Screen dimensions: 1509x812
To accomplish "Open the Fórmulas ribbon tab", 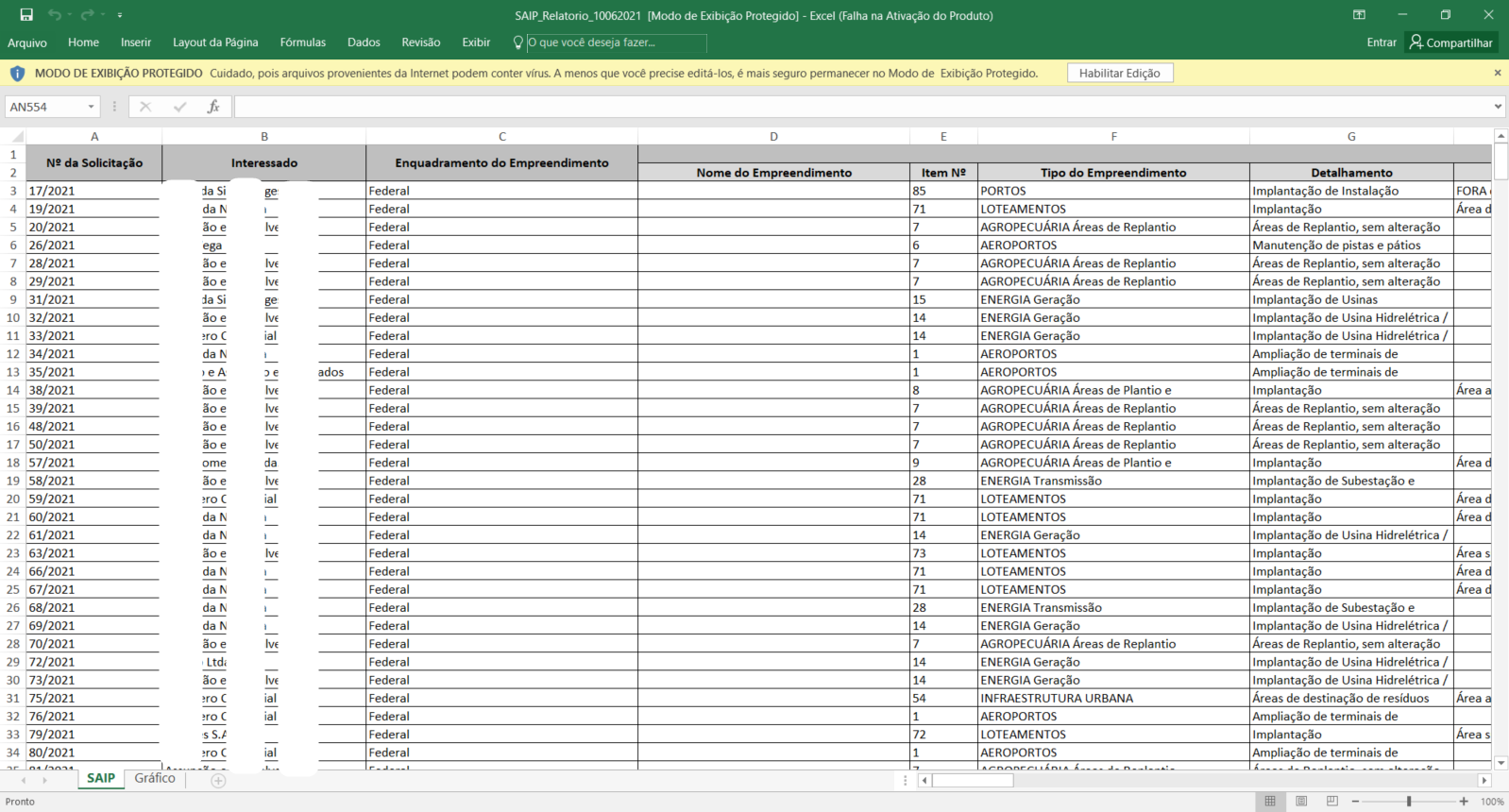I will click(303, 42).
